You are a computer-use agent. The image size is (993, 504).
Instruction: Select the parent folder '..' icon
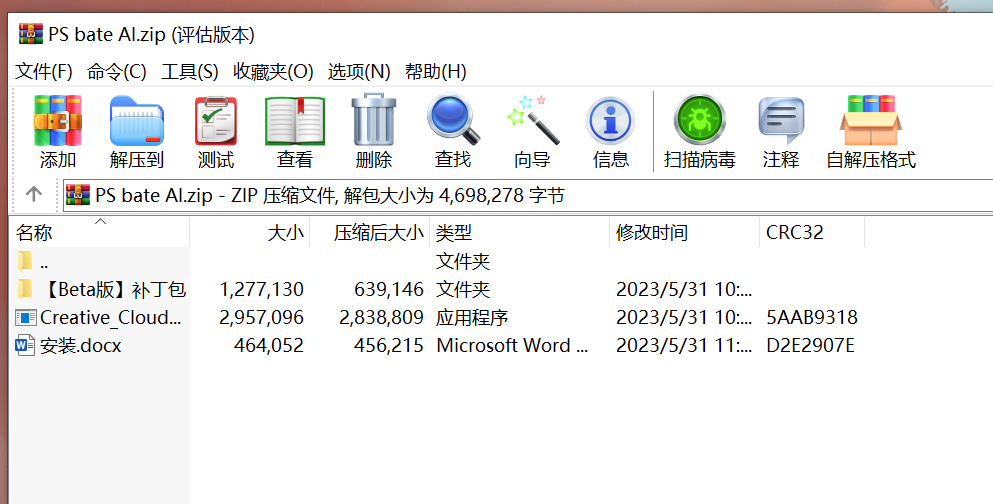click(25, 261)
